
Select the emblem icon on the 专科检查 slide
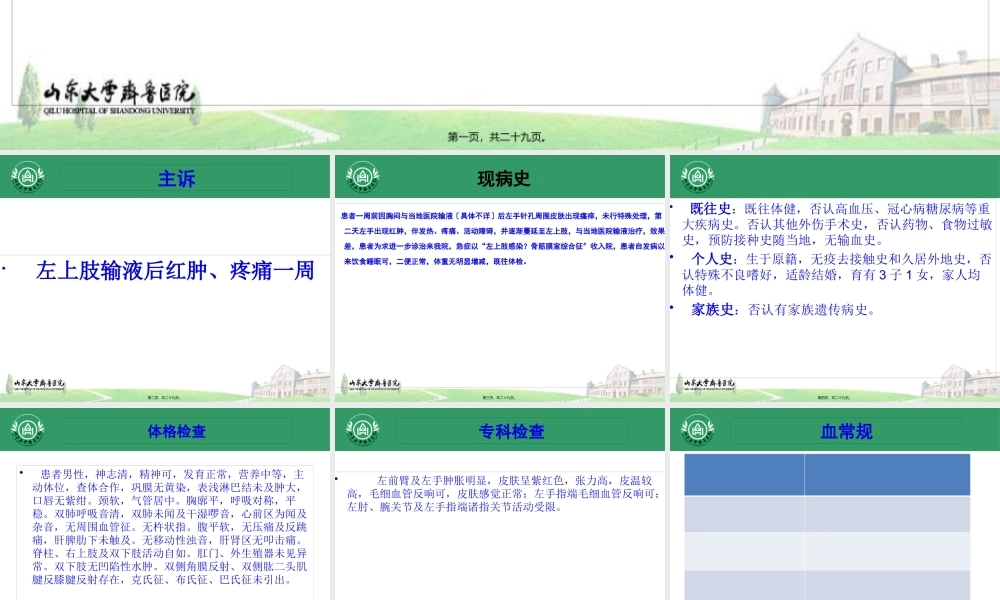(x=362, y=428)
